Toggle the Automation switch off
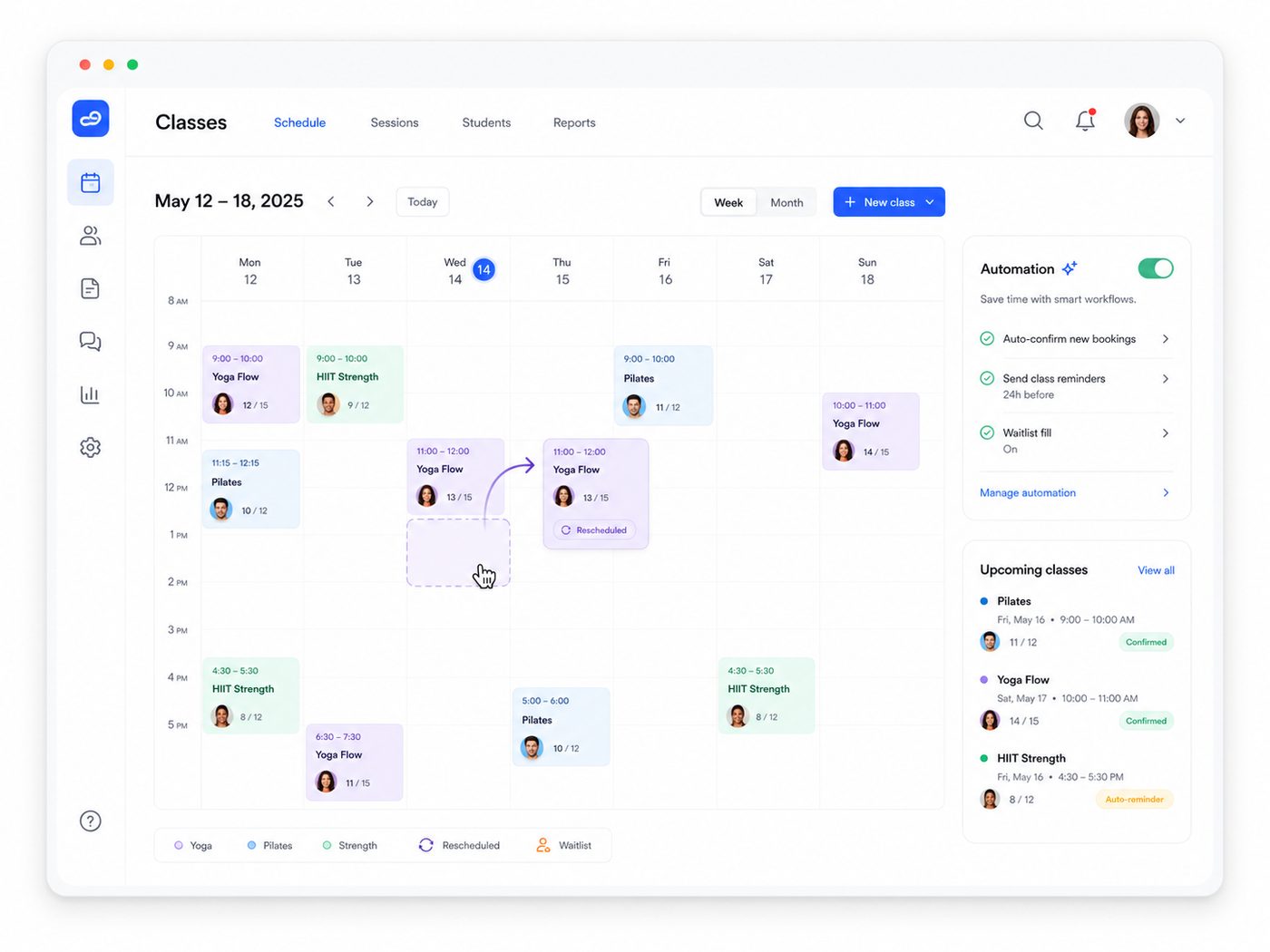The width and height of the screenshot is (1270, 952). click(1156, 268)
